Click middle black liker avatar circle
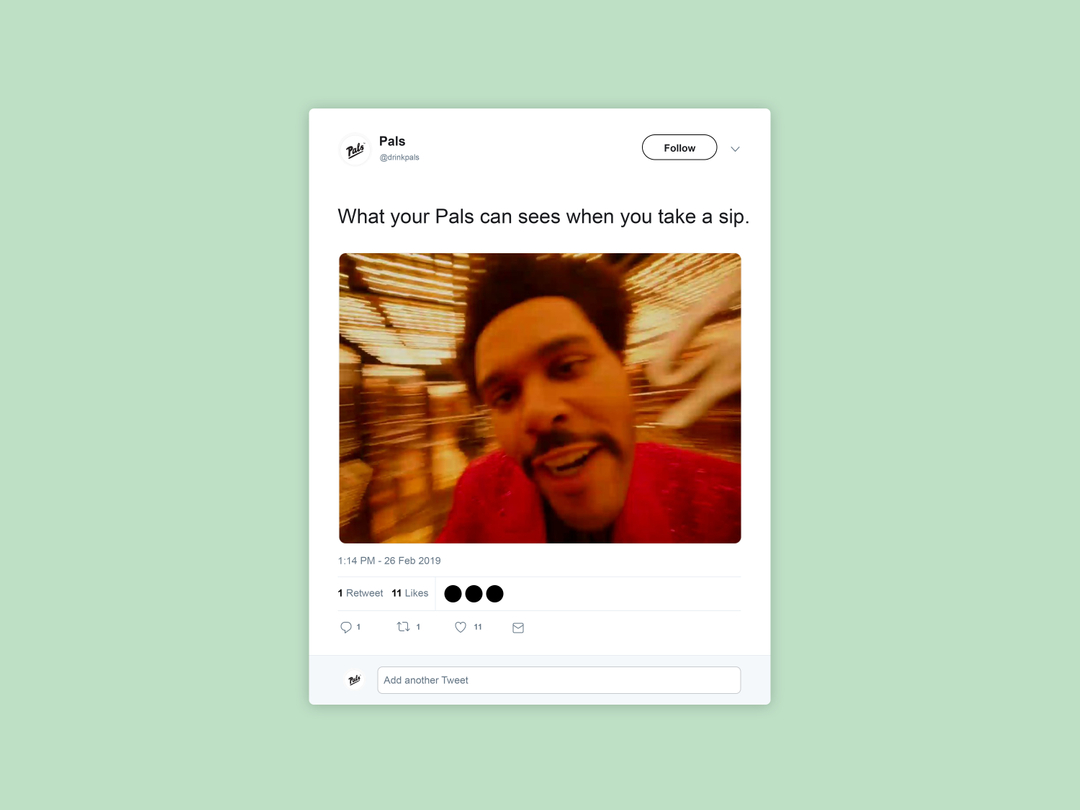1080x810 pixels. pos(474,594)
